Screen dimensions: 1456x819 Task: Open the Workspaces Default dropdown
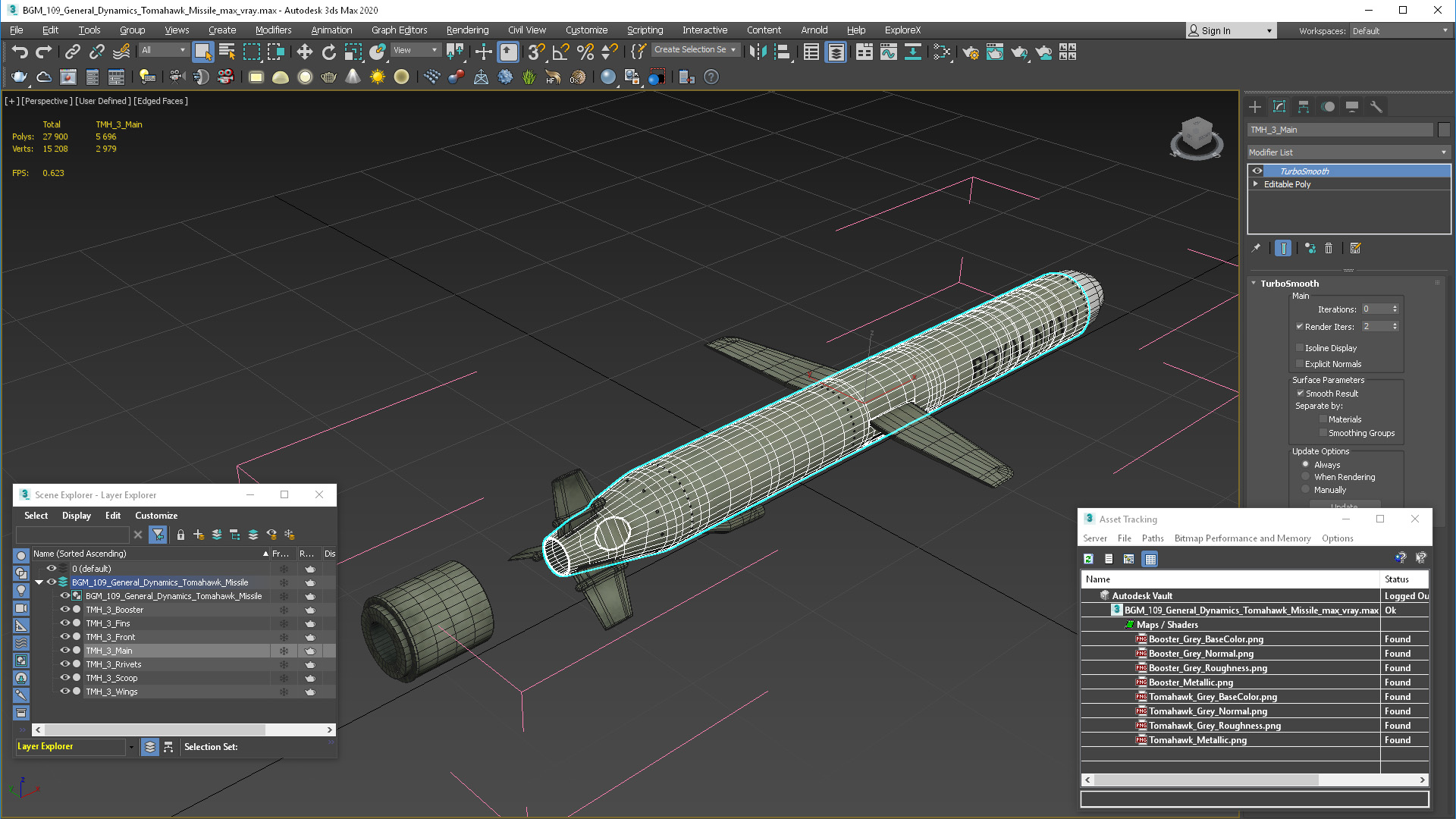click(1399, 31)
